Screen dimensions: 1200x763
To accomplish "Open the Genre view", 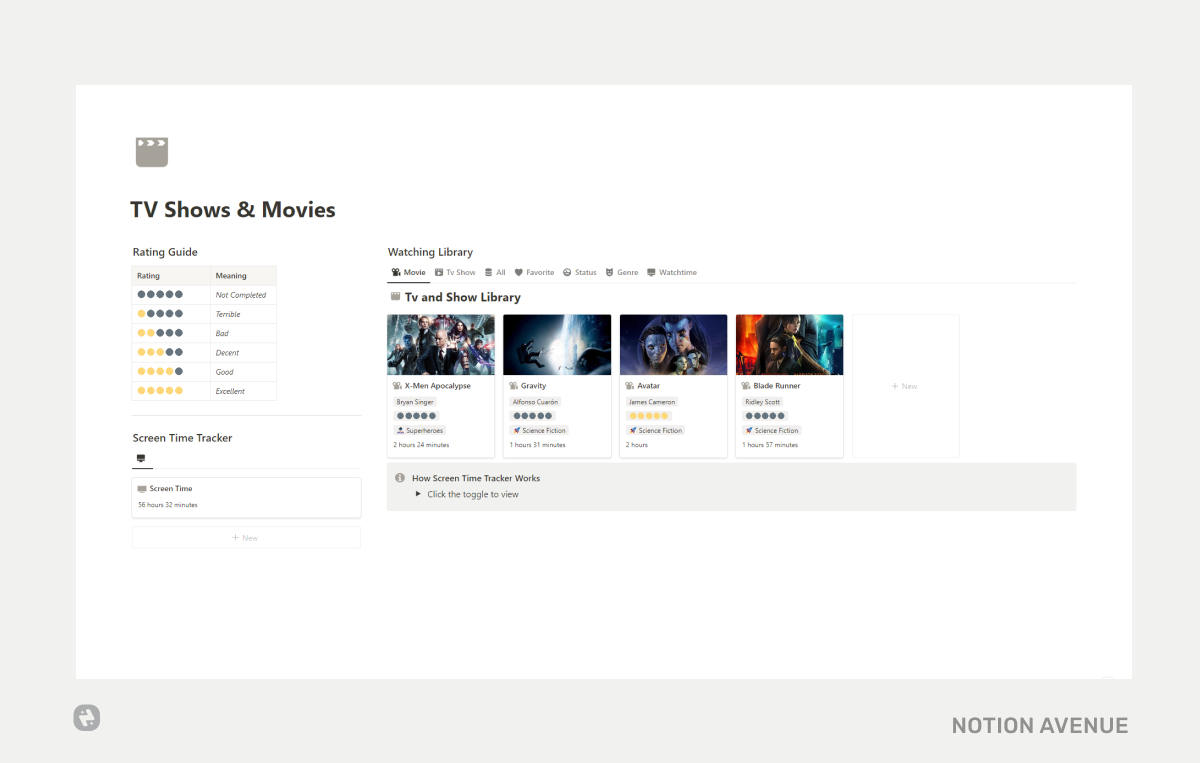I will (x=610, y=271).
